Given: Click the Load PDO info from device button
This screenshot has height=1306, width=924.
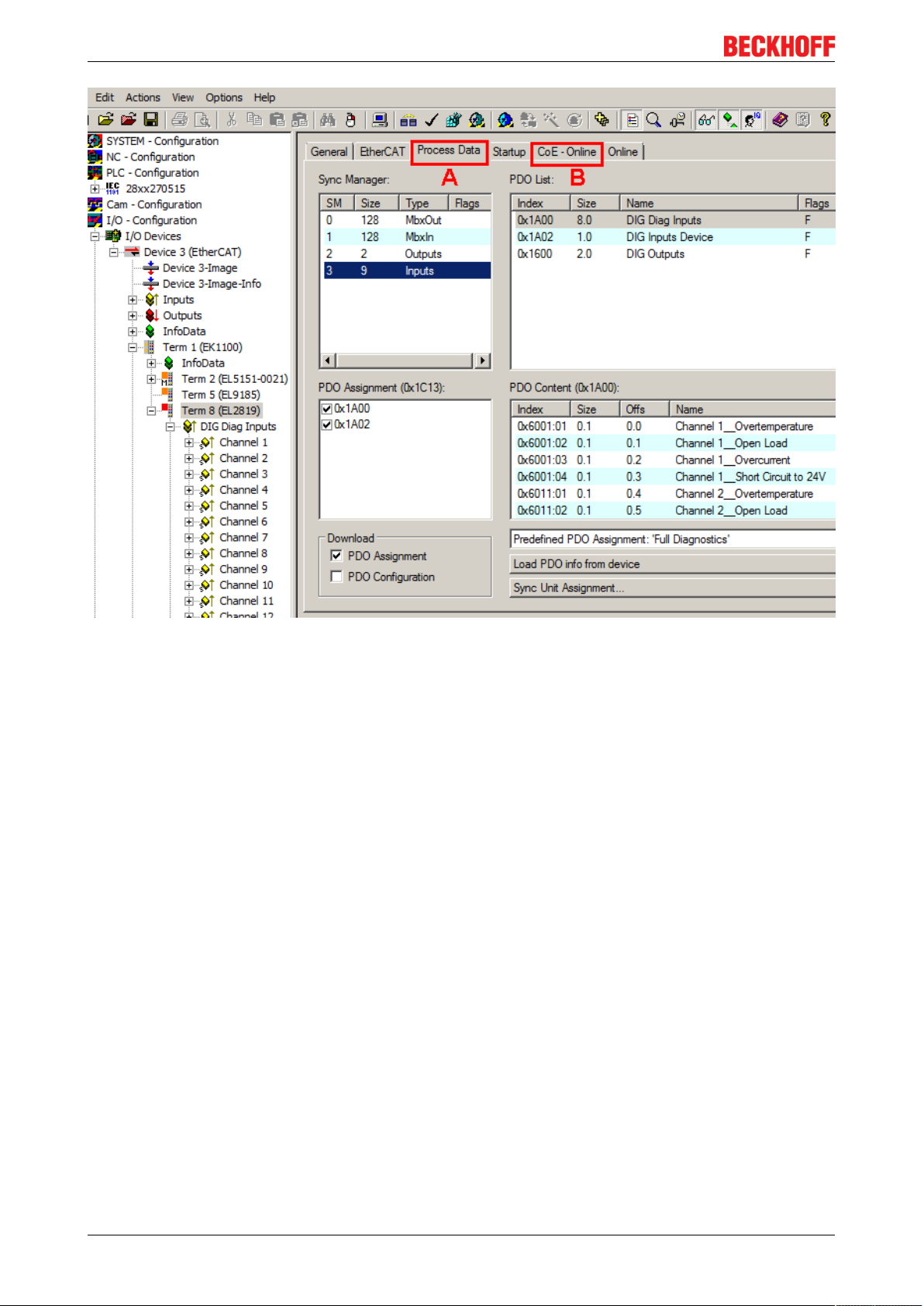Looking at the screenshot, I should 672,564.
